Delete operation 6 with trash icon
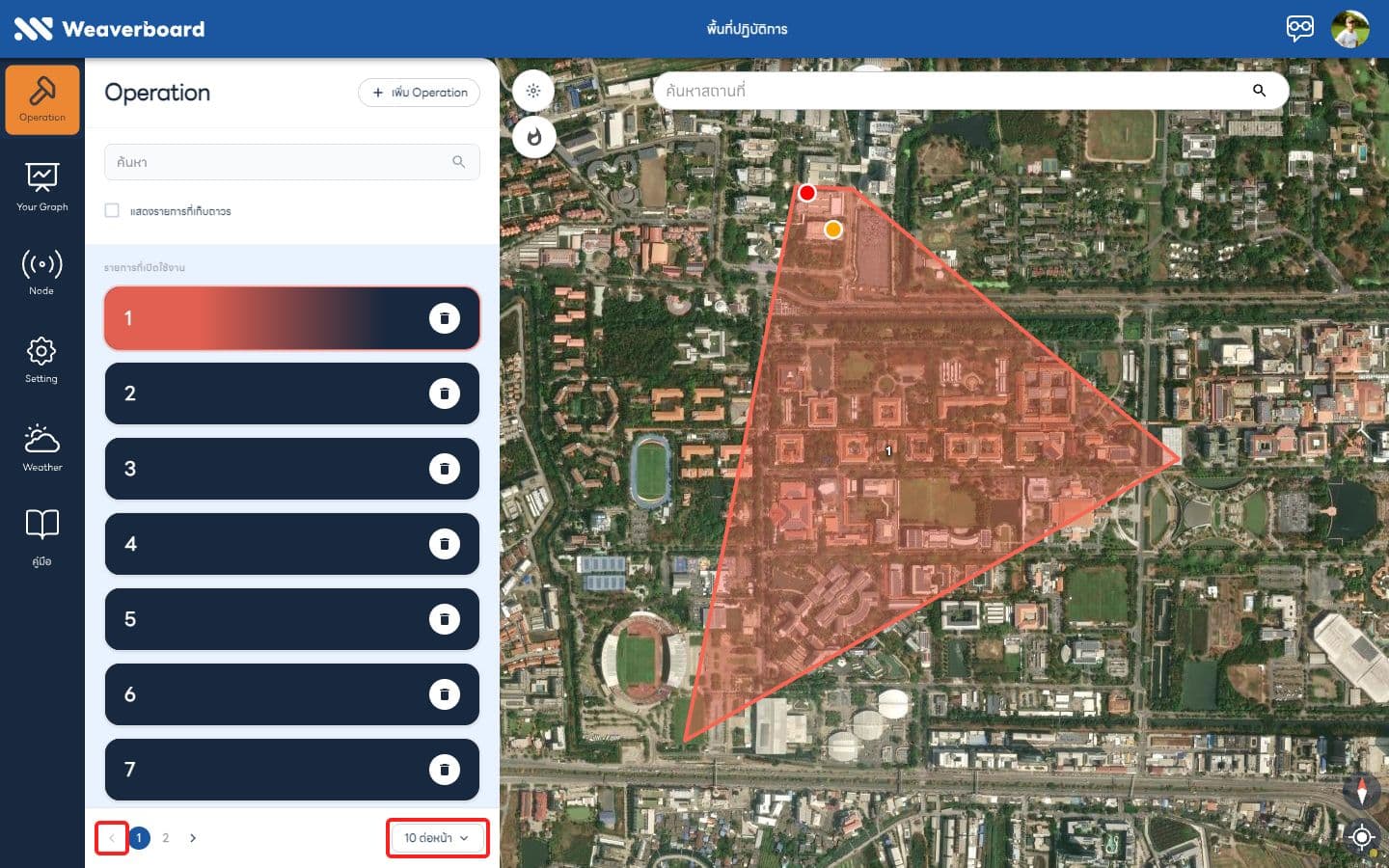 (x=445, y=694)
